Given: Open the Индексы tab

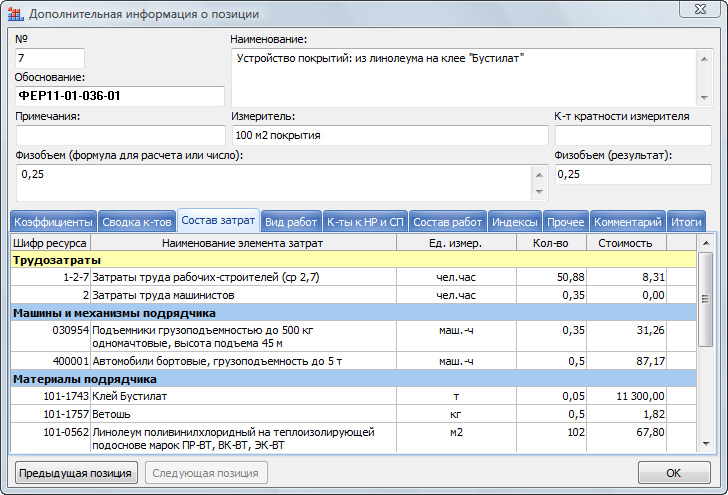Looking at the screenshot, I should pos(516,222).
